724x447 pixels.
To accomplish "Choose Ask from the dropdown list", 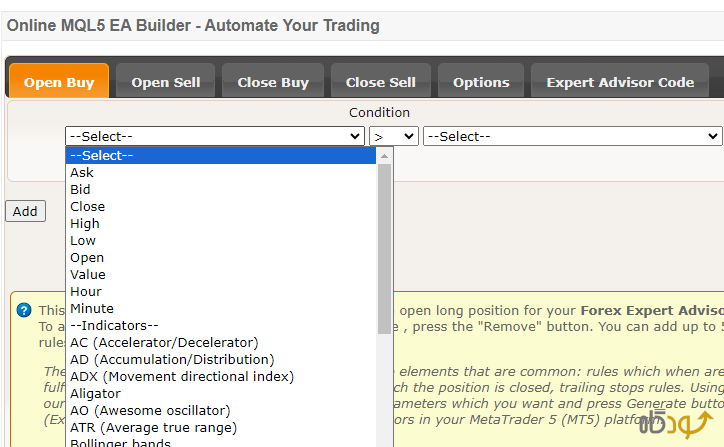I will (x=82, y=173).
